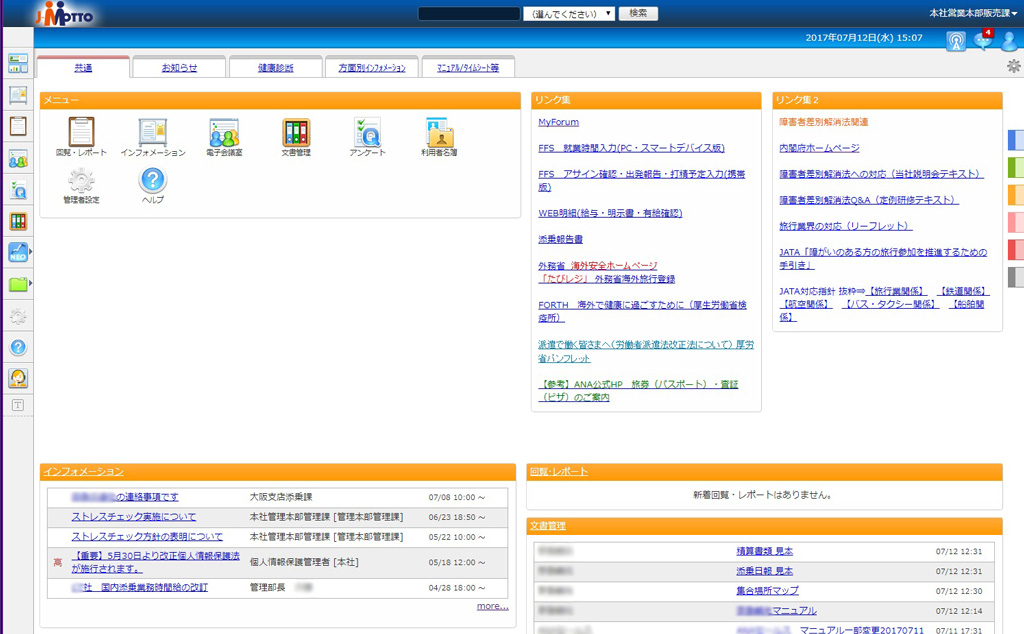Click the broadcast antenna icon in header

point(956,41)
